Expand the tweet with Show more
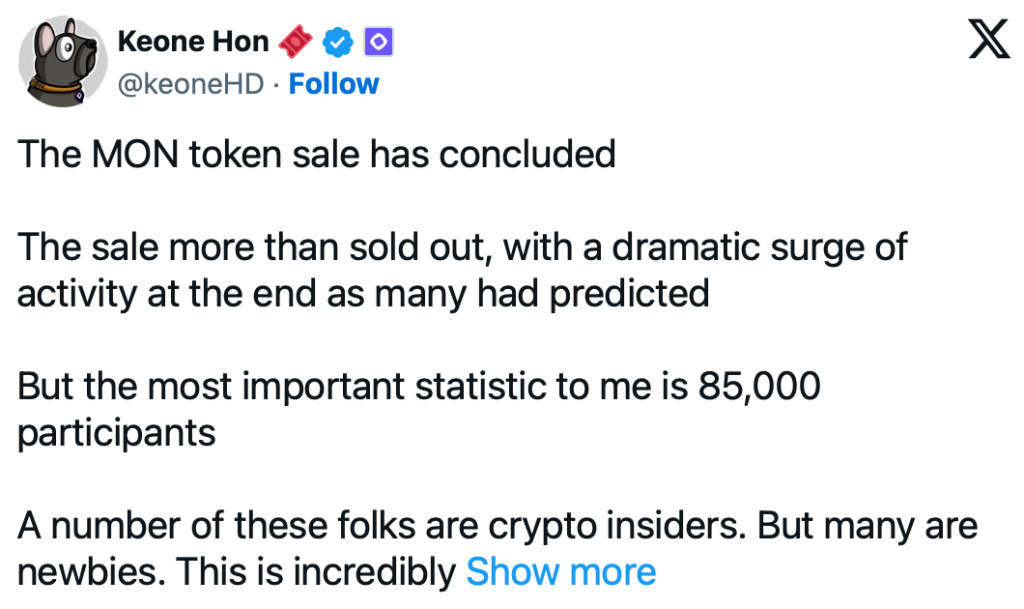Screen dimensions: 1024x609 [x=561, y=572]
